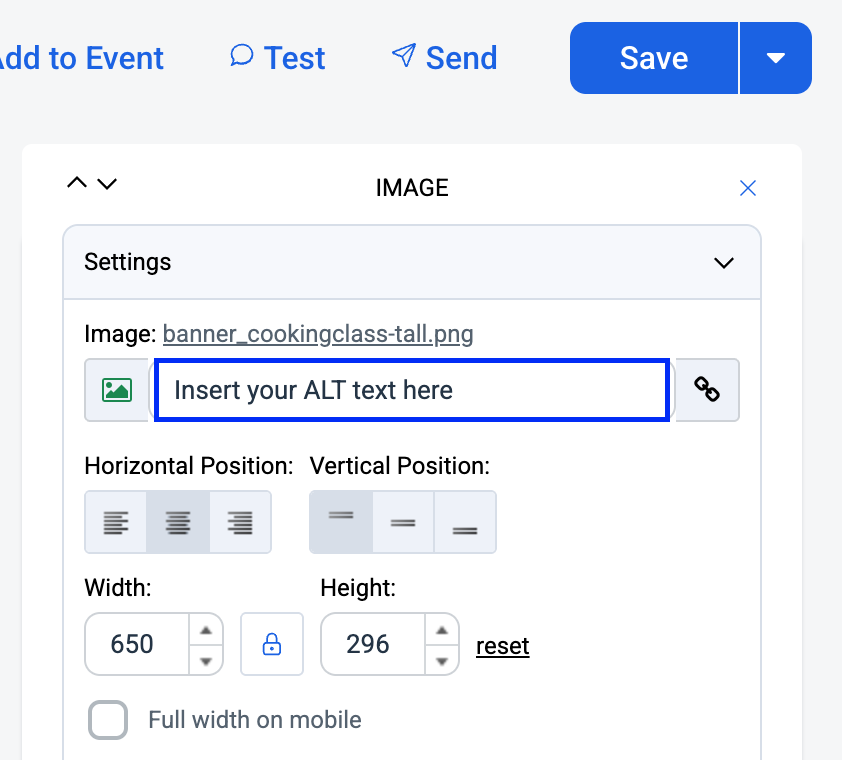The height and width of the screenshot is (760, 842).
Task: Click the Height number field
Action: (x=373, y=644)
